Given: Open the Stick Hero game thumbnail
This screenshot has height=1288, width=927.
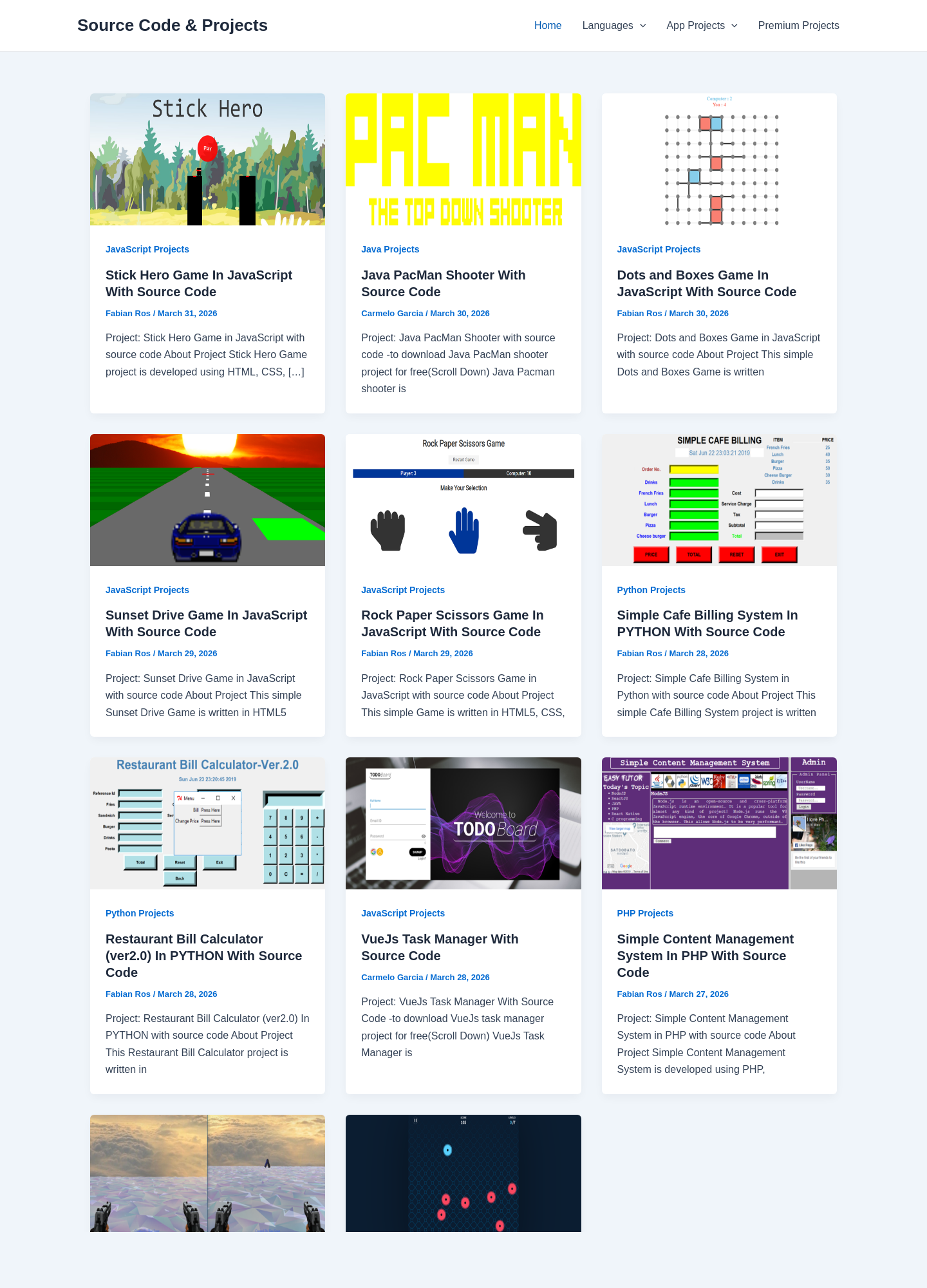Looking at the screenshot, I should 207,159.
